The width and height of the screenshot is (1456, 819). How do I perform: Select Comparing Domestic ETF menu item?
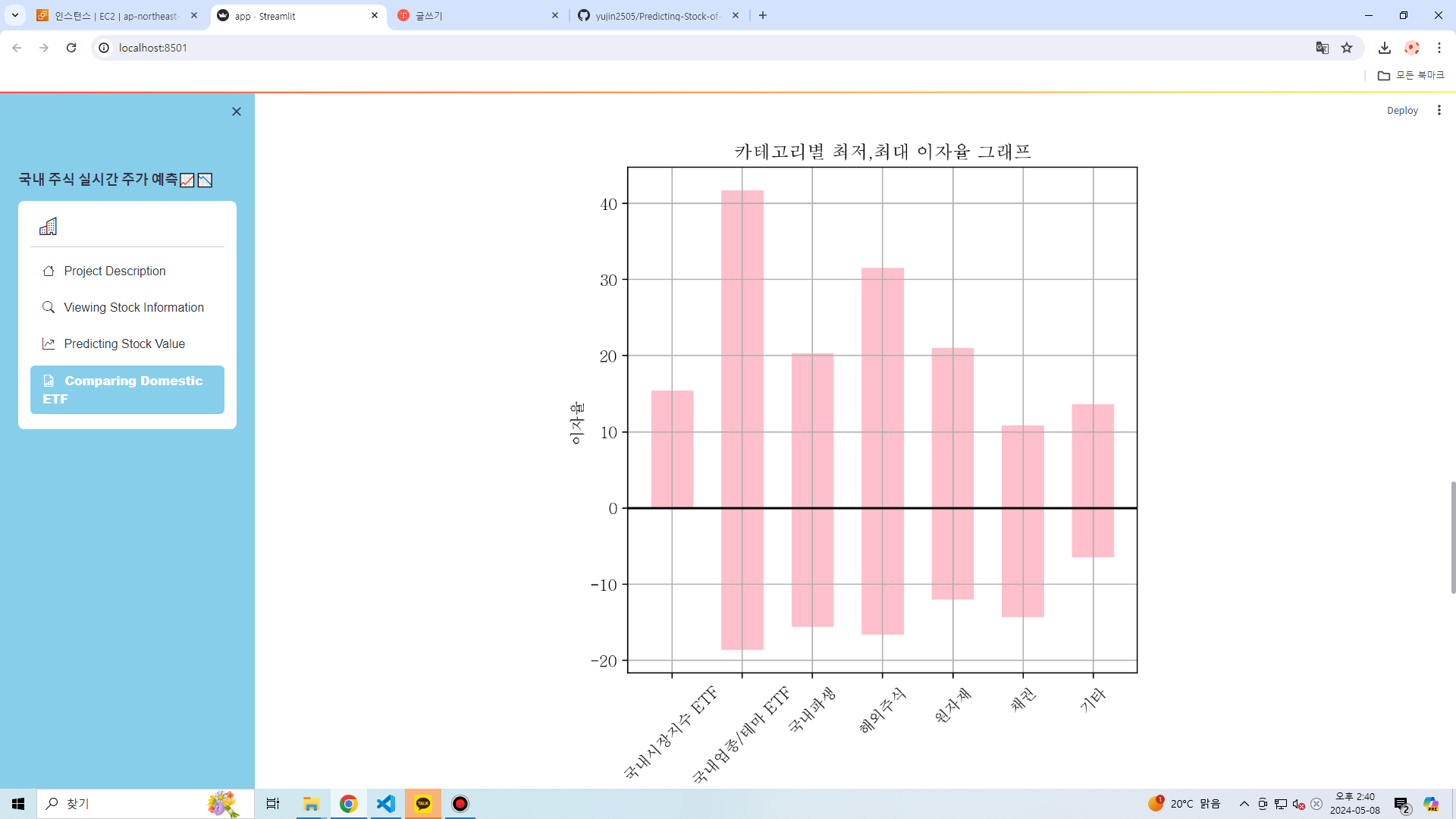coord(127,390)
